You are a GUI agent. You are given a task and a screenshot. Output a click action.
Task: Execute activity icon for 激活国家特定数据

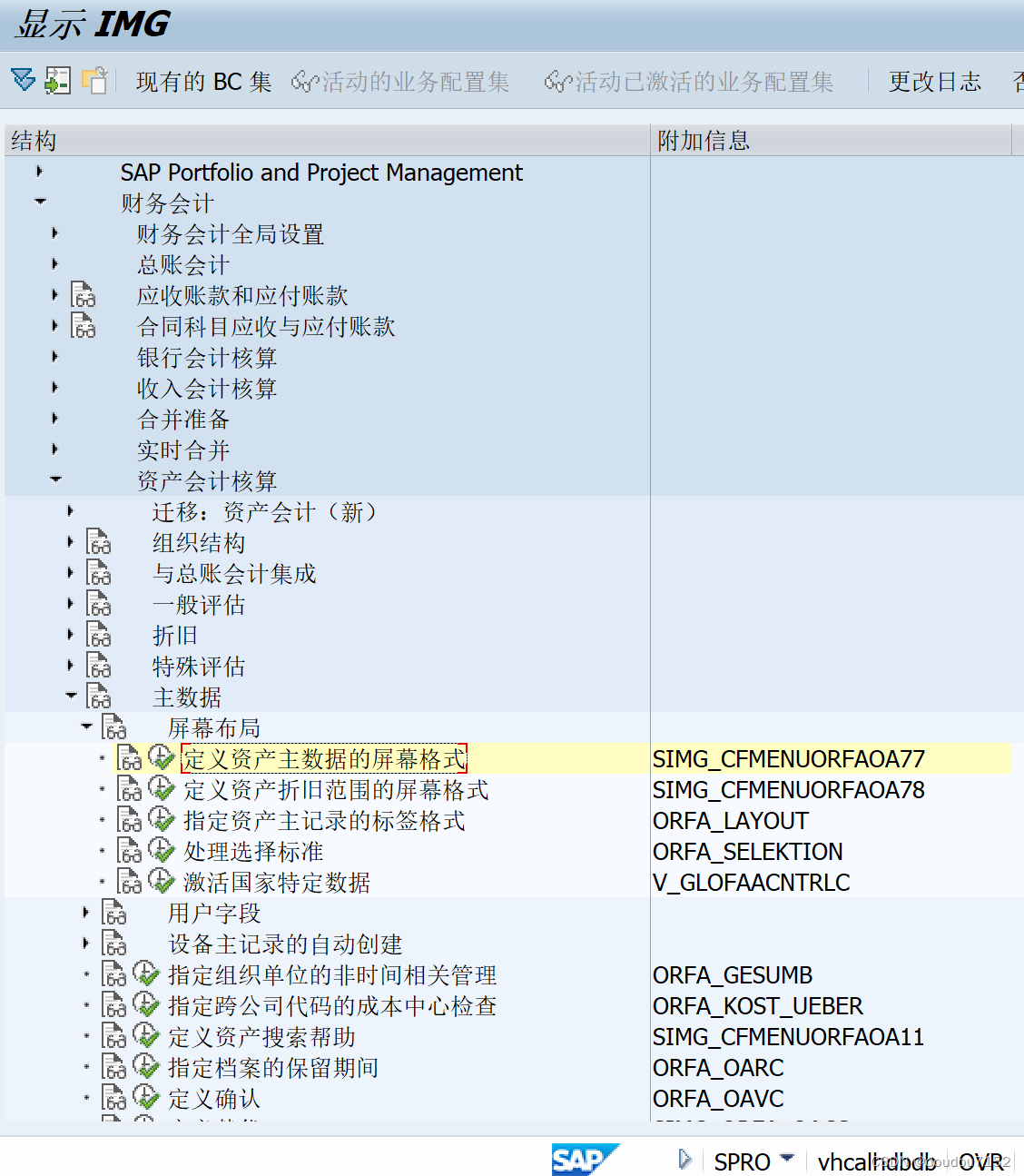pyautogui.click(x=162, y=881)
